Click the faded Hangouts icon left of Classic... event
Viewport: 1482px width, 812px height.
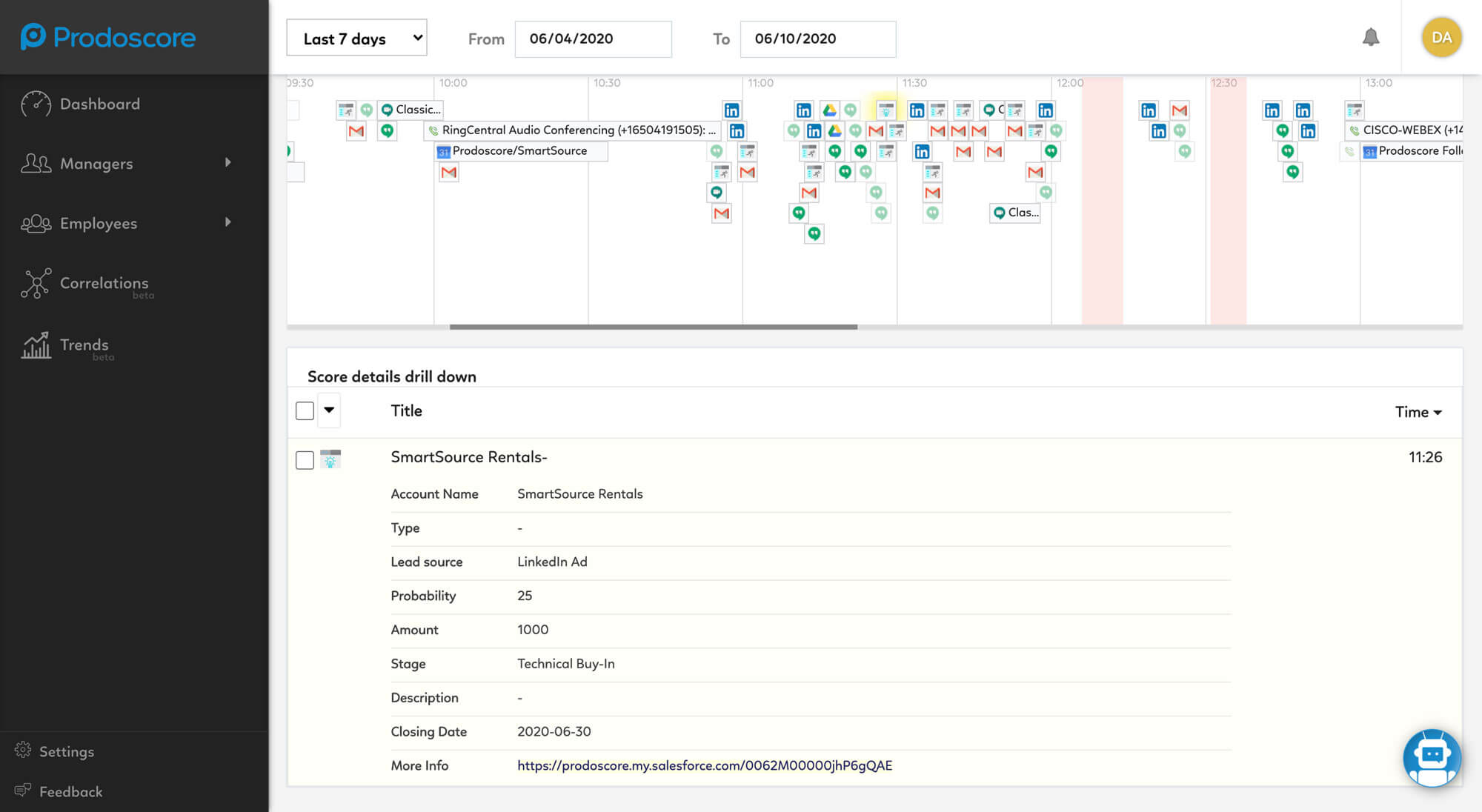[x=366, y=110]
